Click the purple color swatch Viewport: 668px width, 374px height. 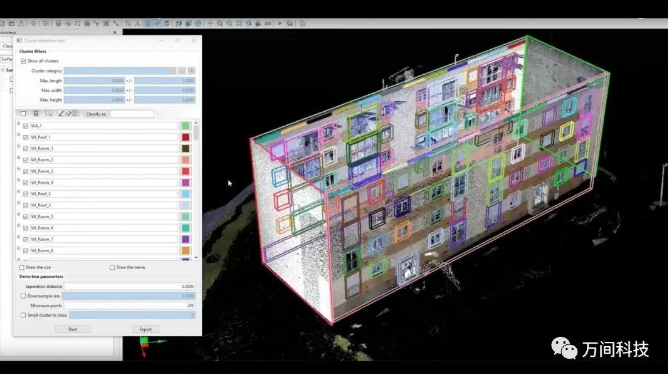(x=185, y=239)
